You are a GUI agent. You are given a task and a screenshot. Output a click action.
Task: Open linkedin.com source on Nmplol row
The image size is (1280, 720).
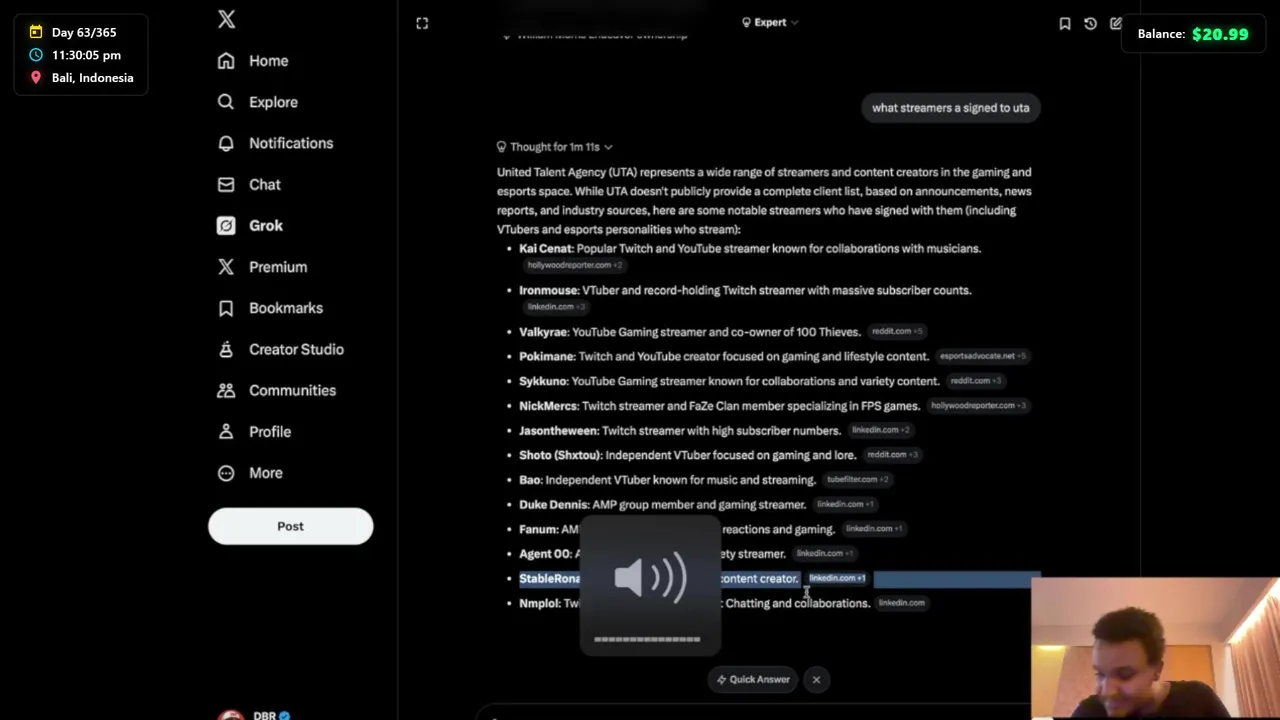click(902, 603)
